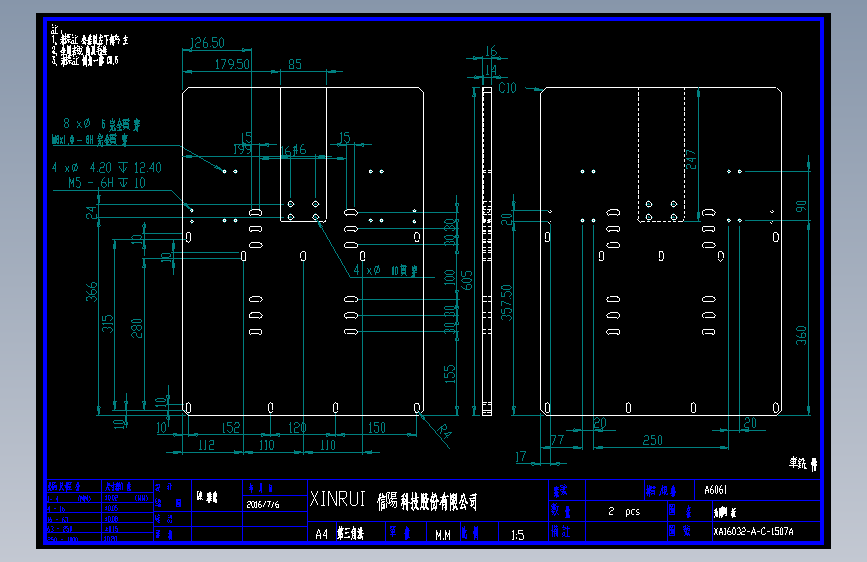Click the 100 vertical dimension
Screen dimensions: 867x562
coord(450,277)
